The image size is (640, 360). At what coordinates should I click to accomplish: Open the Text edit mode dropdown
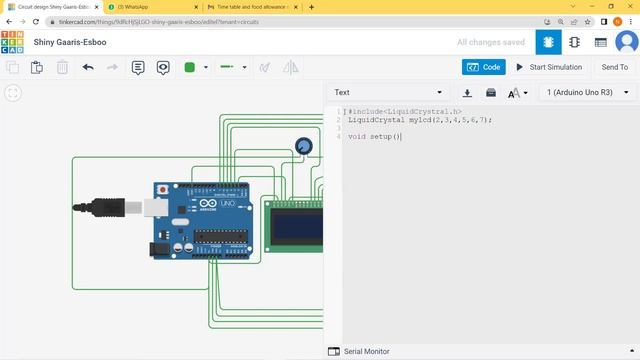tap(388, 93)
